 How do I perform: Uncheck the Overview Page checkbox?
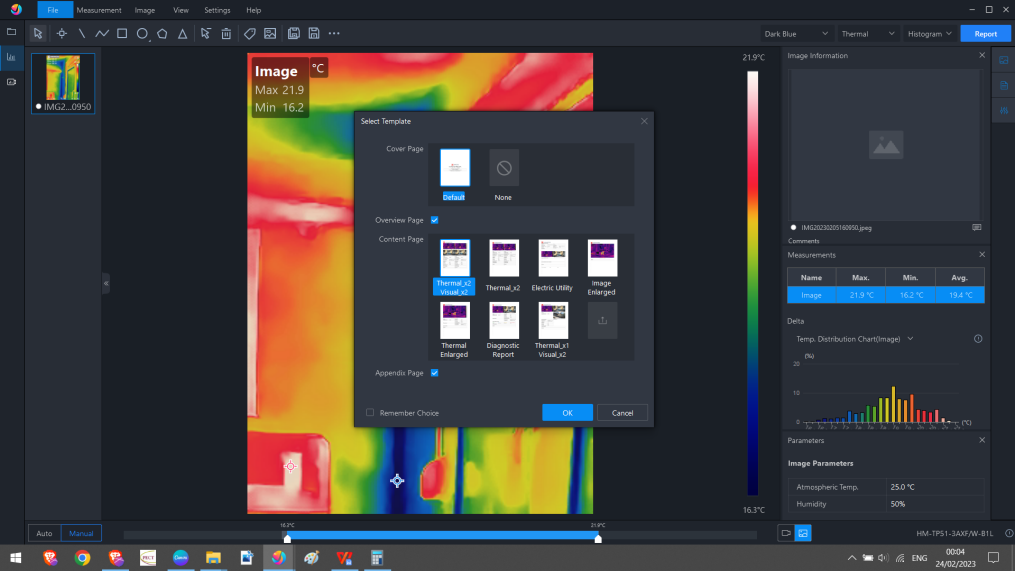click(x=434, y=220)
